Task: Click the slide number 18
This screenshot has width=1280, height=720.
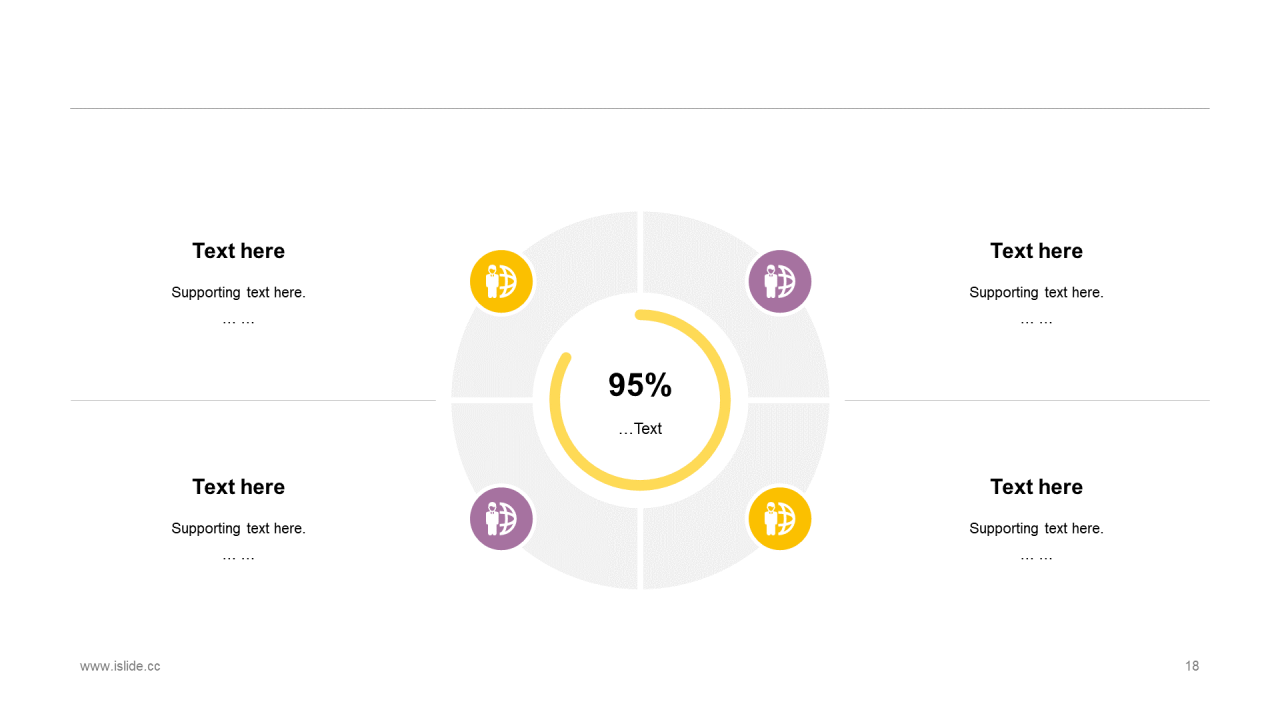Action: [1192, 666]
